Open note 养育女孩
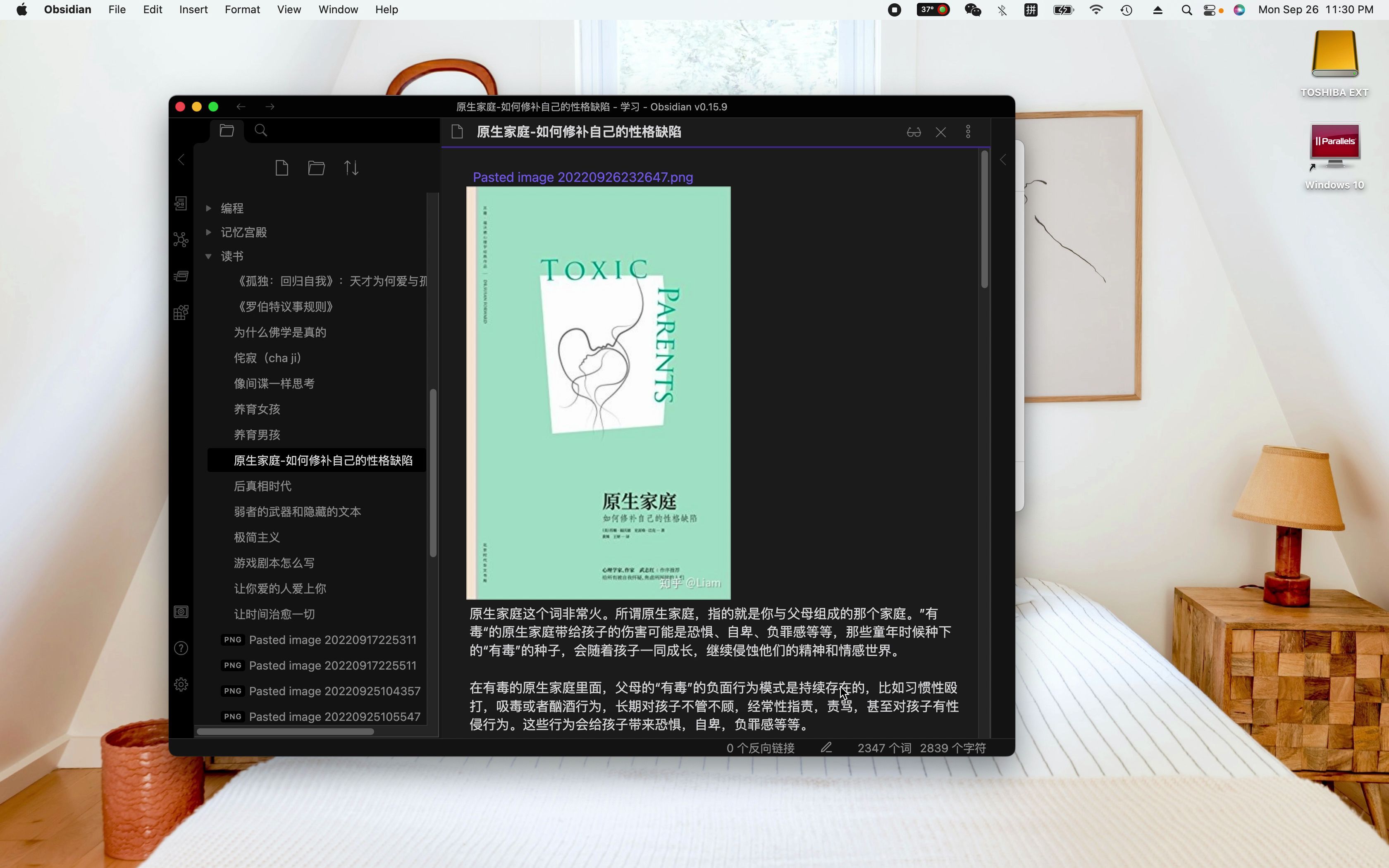Viewport: 1389px width, 868px height. pyautogui.click(x=257, y=409)
